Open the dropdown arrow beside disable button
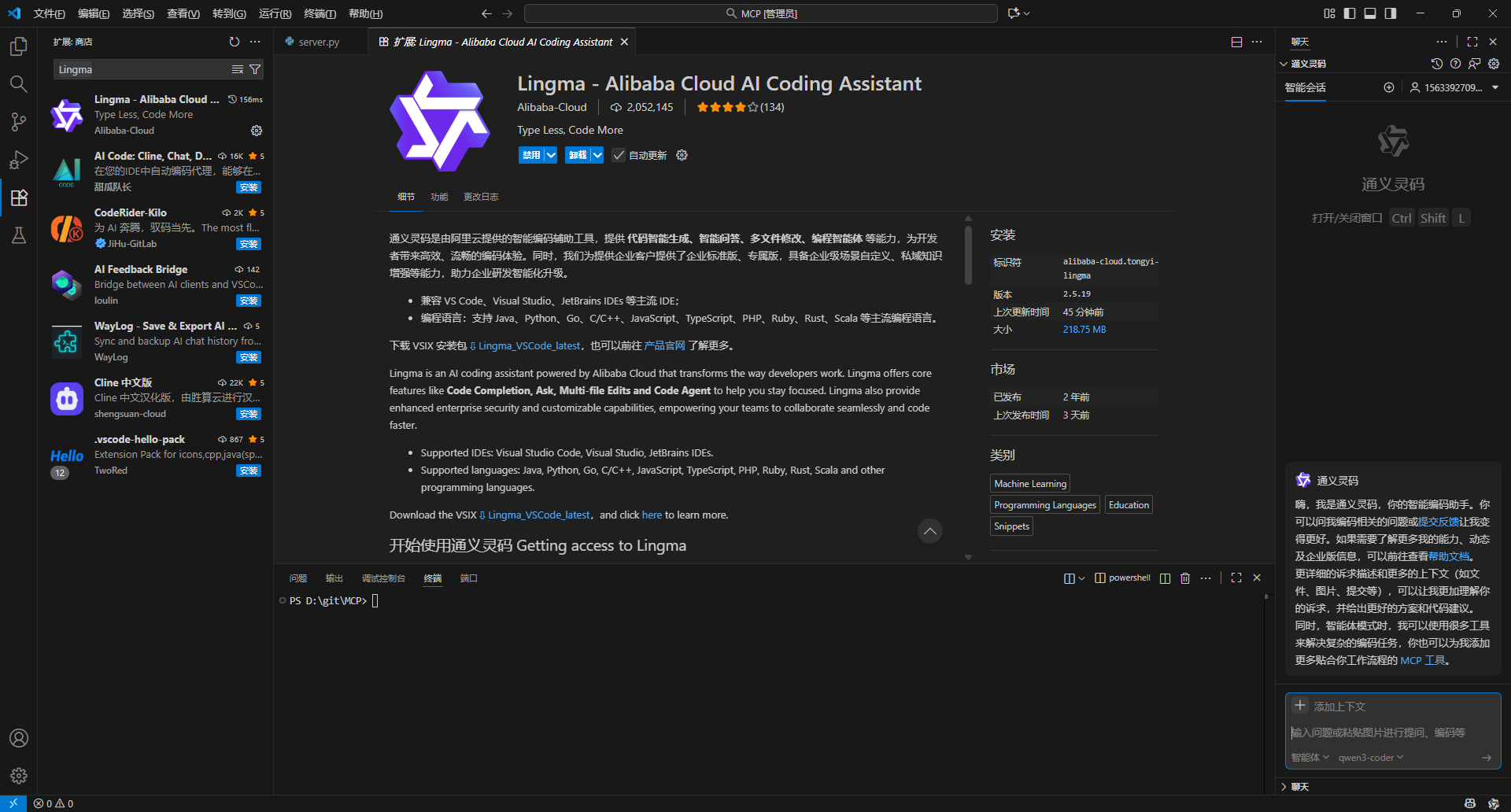 tap(551, 156)
